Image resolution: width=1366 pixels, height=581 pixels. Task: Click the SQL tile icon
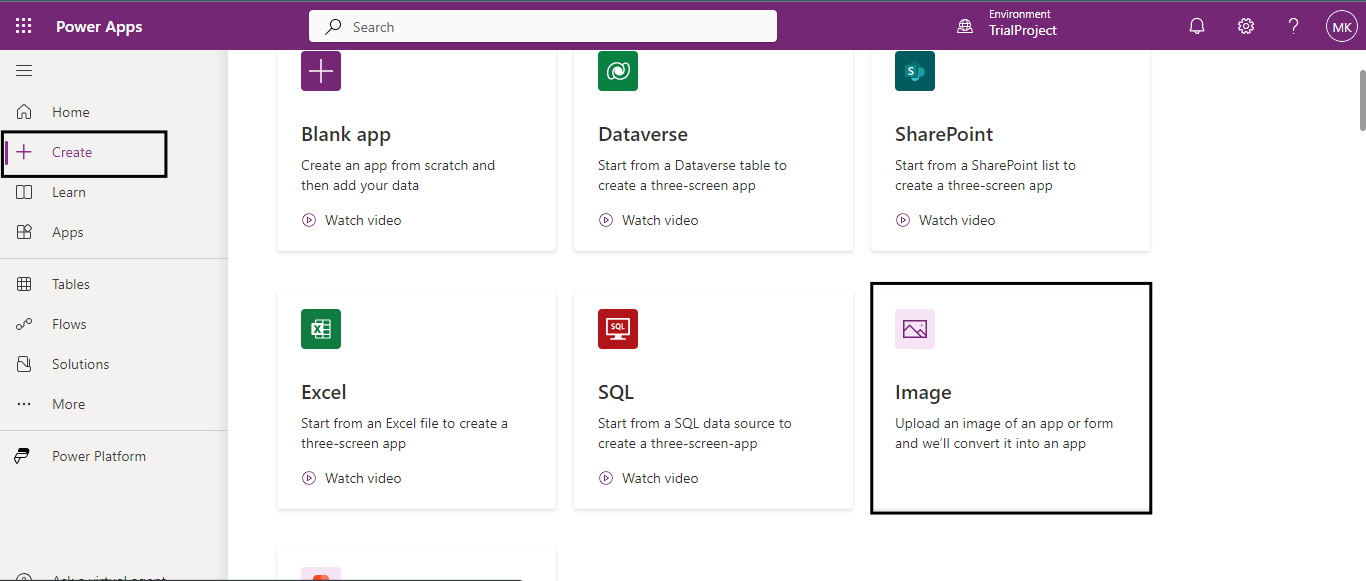(618, 329)
